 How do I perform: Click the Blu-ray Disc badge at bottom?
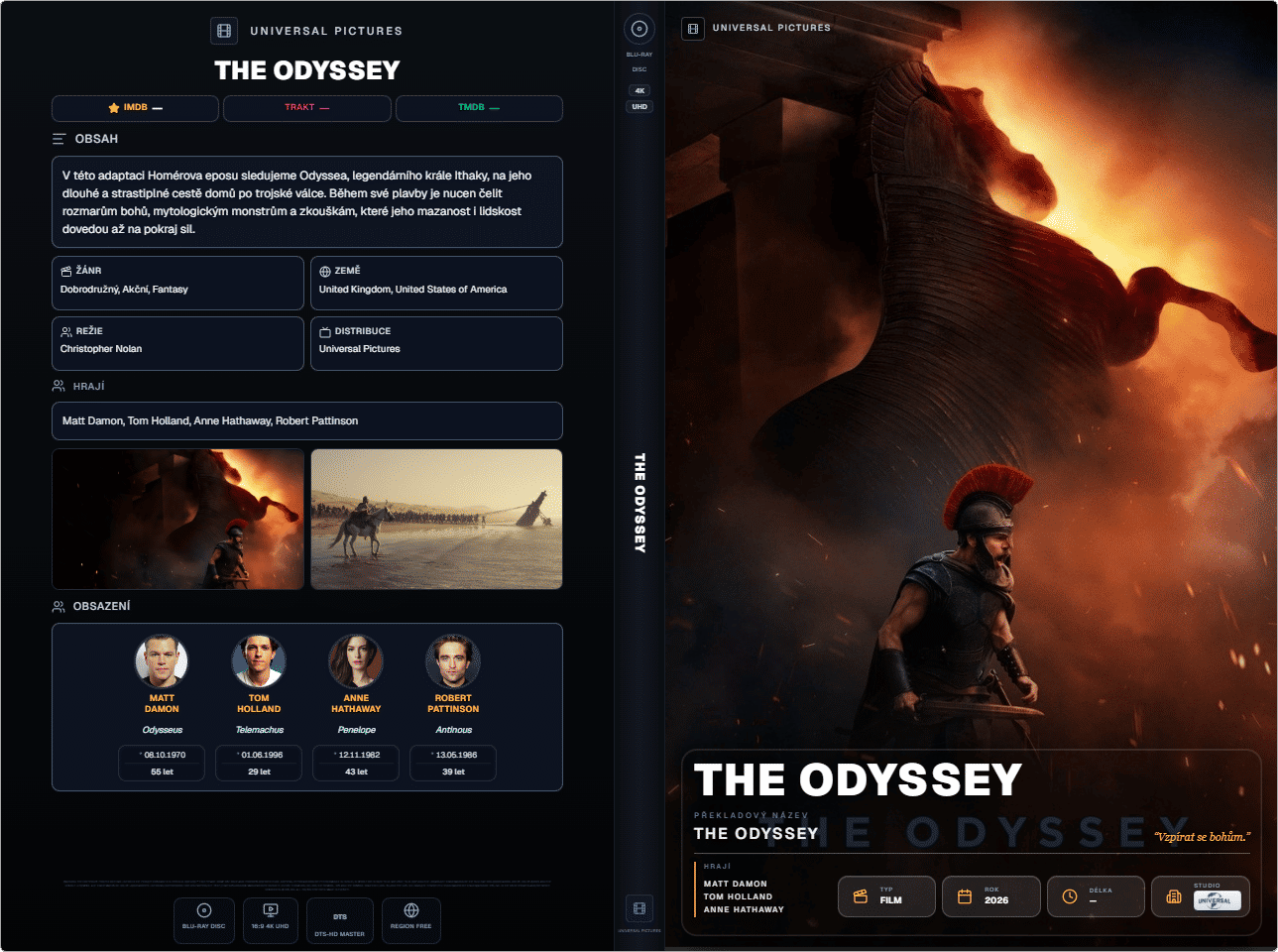pos(204,920)
